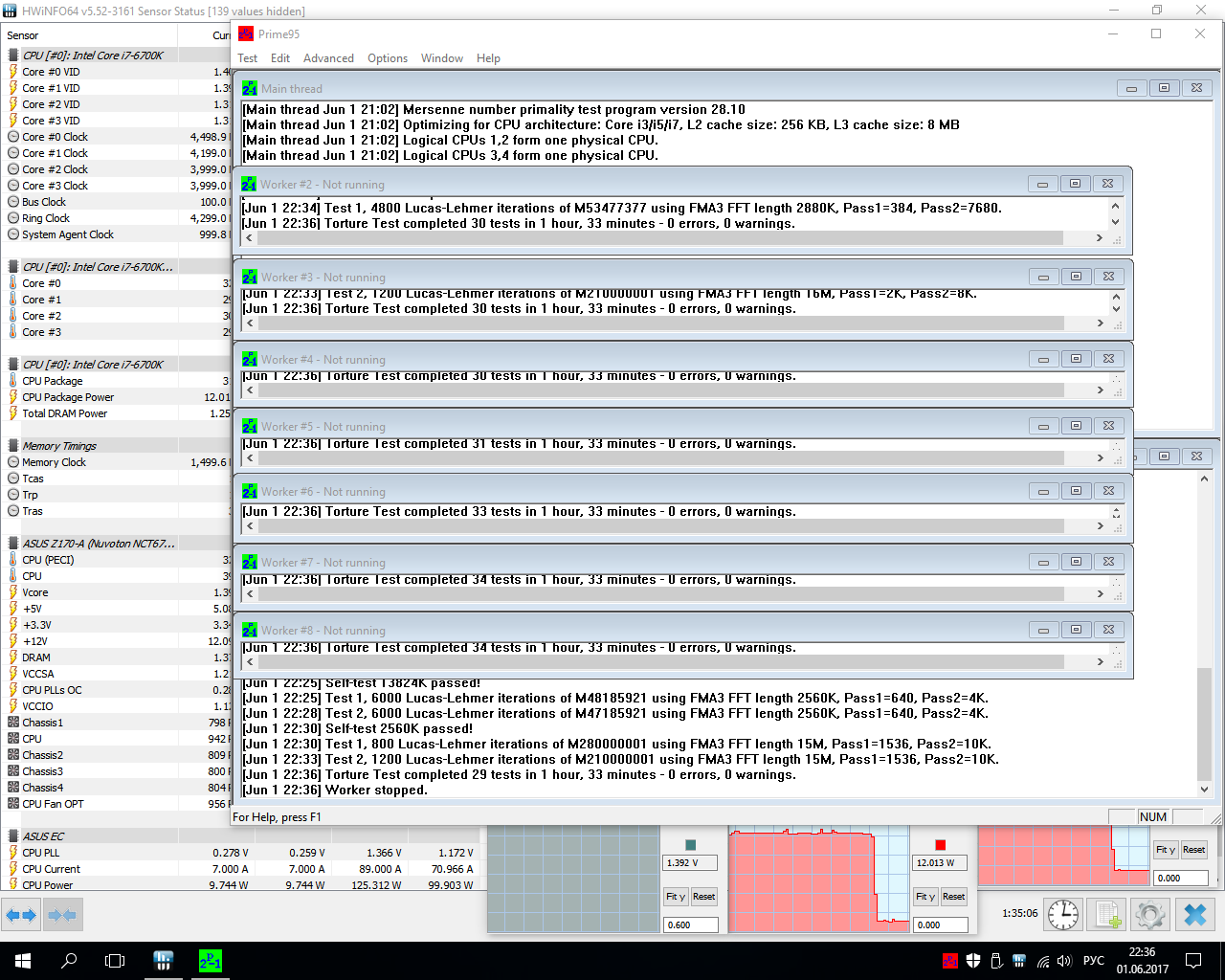
Task: Select the Vcore sensor row
Action: [x=117, y=592]
